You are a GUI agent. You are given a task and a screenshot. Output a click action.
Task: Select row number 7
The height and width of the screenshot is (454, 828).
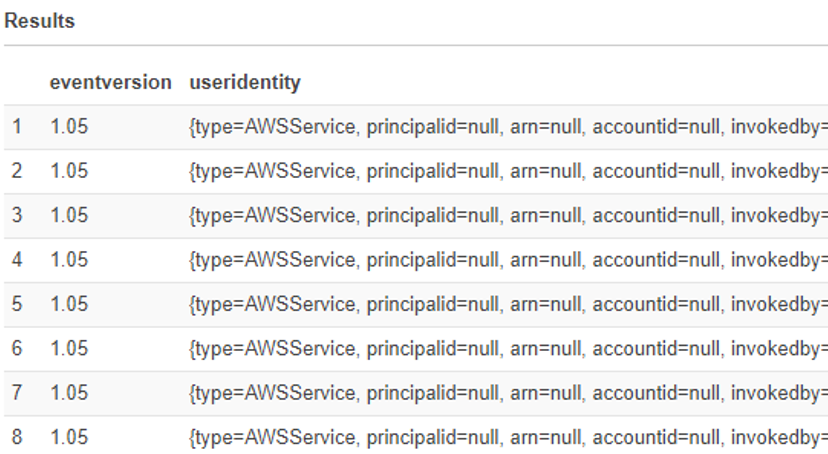[x=17, y=393]
